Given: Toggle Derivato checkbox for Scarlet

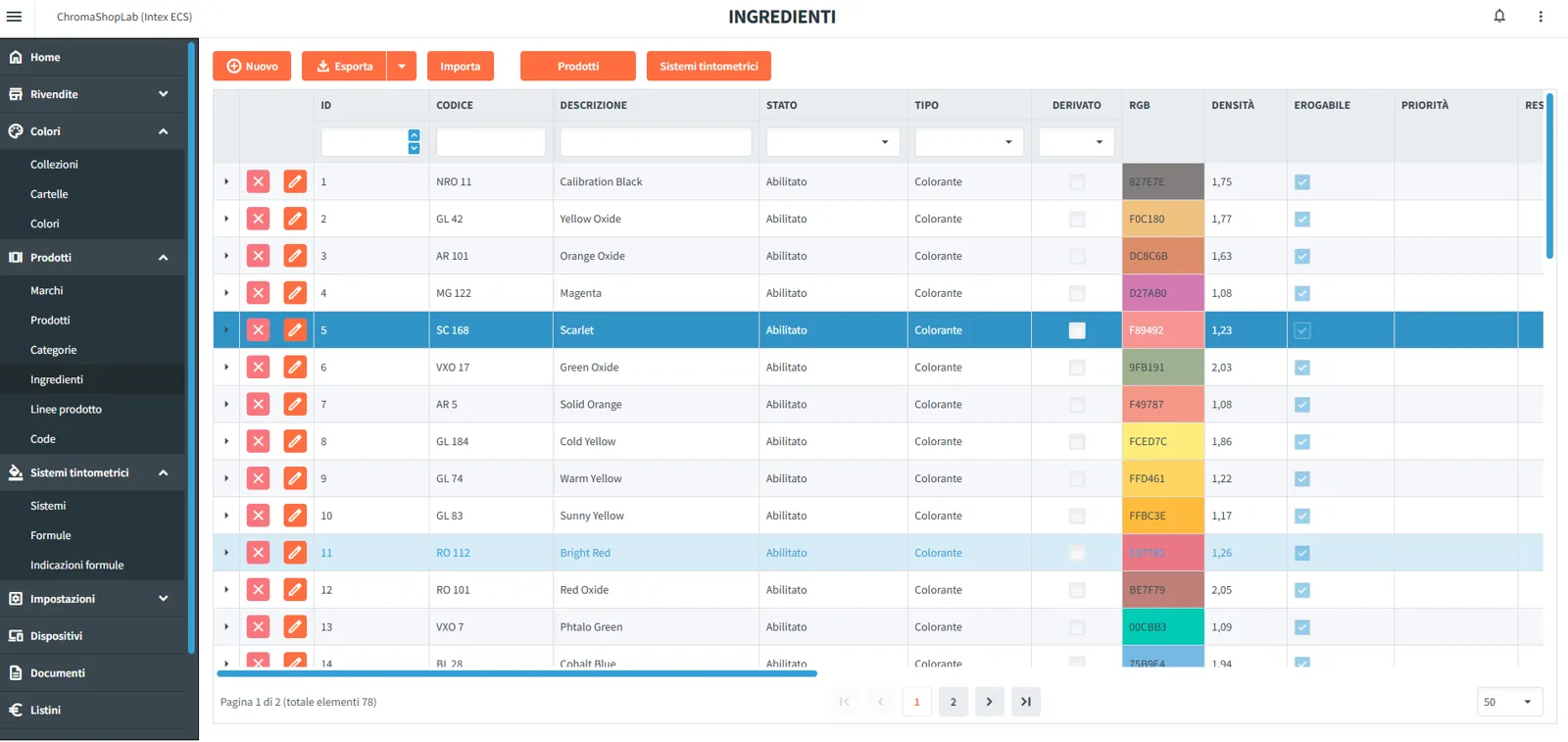Looking at the screenshot, I should click(x=1077, y=330).
